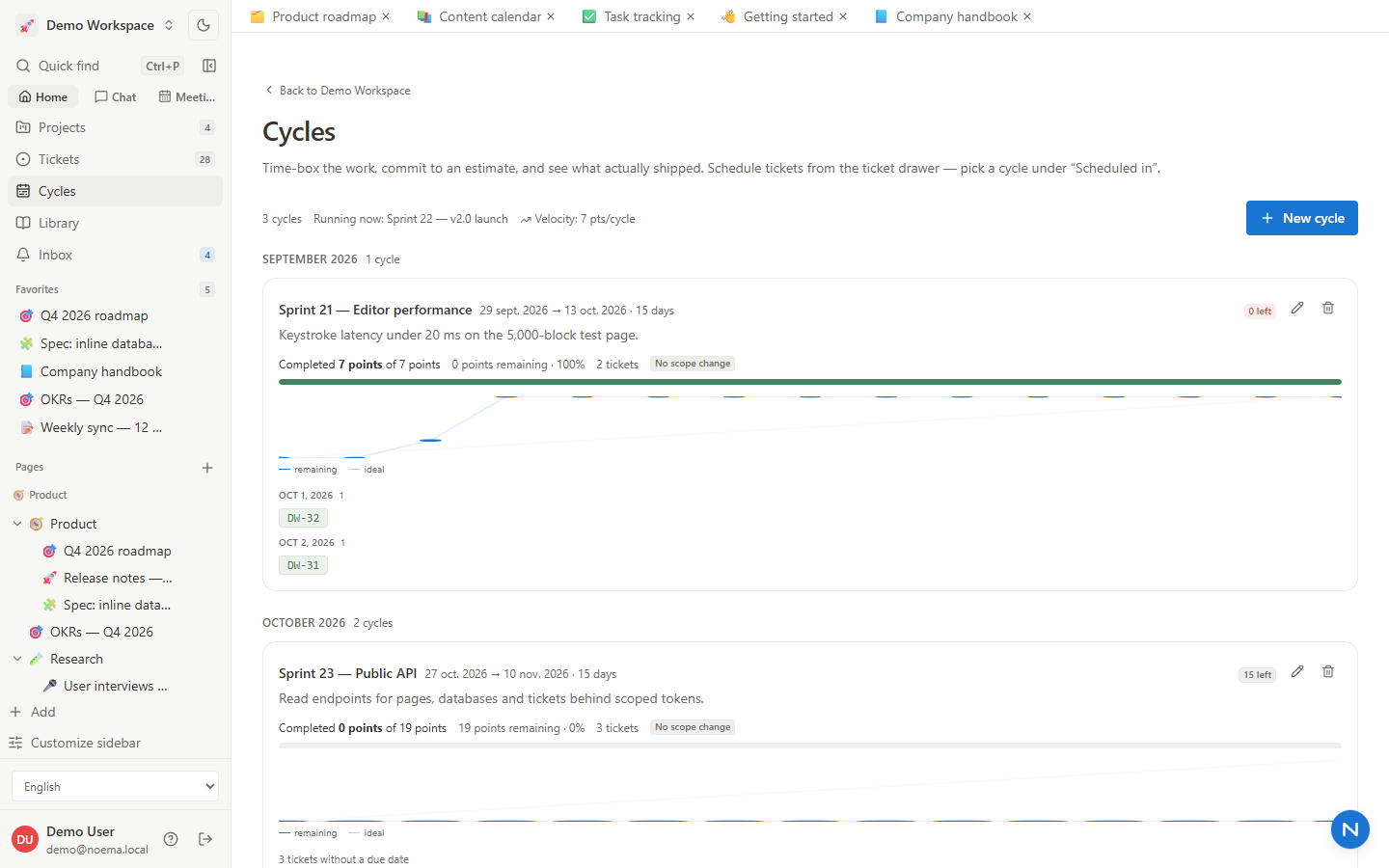Screen dimensions: 1389x868
Task: Toggle dark mode moon icon
Action: tap(204, 25)
